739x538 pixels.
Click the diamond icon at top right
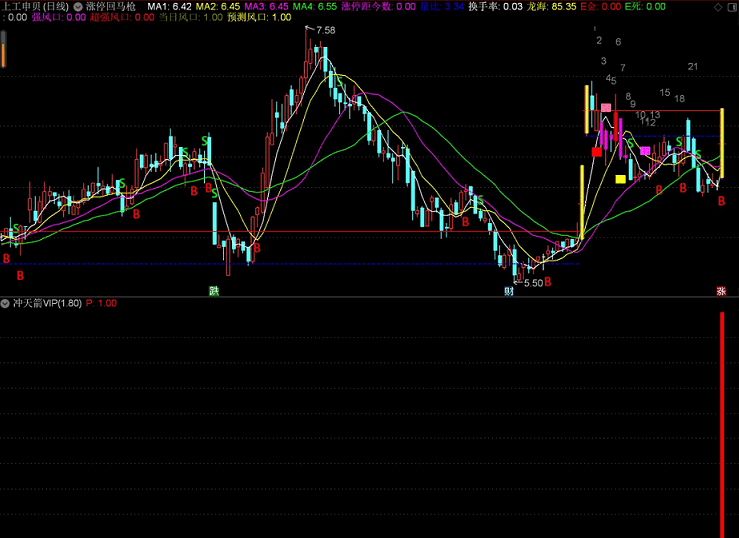point(718,7)
